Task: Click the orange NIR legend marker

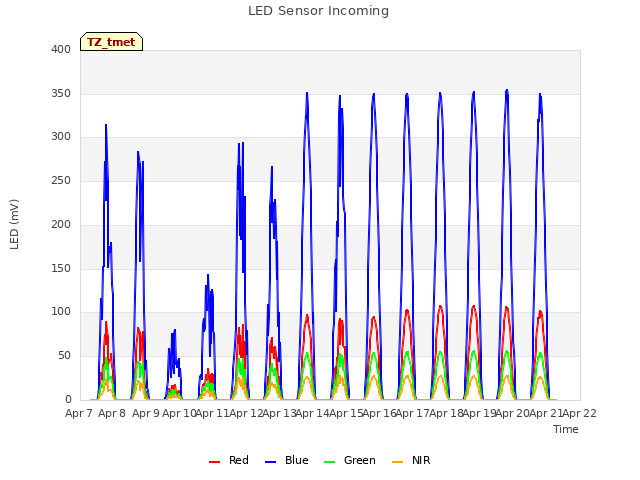Action: 397,462
